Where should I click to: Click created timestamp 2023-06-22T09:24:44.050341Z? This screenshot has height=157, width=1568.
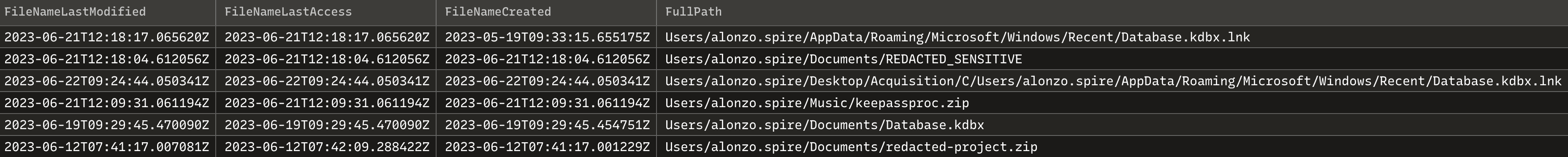[x=547, y=81]
